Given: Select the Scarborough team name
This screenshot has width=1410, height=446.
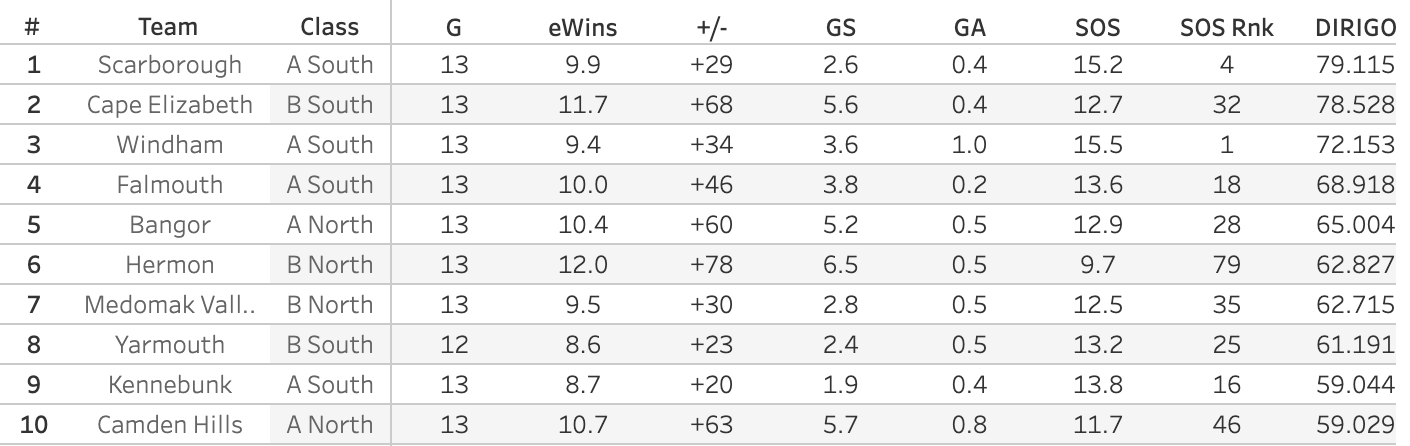Looking at the screenshot, I should [169, 65].
